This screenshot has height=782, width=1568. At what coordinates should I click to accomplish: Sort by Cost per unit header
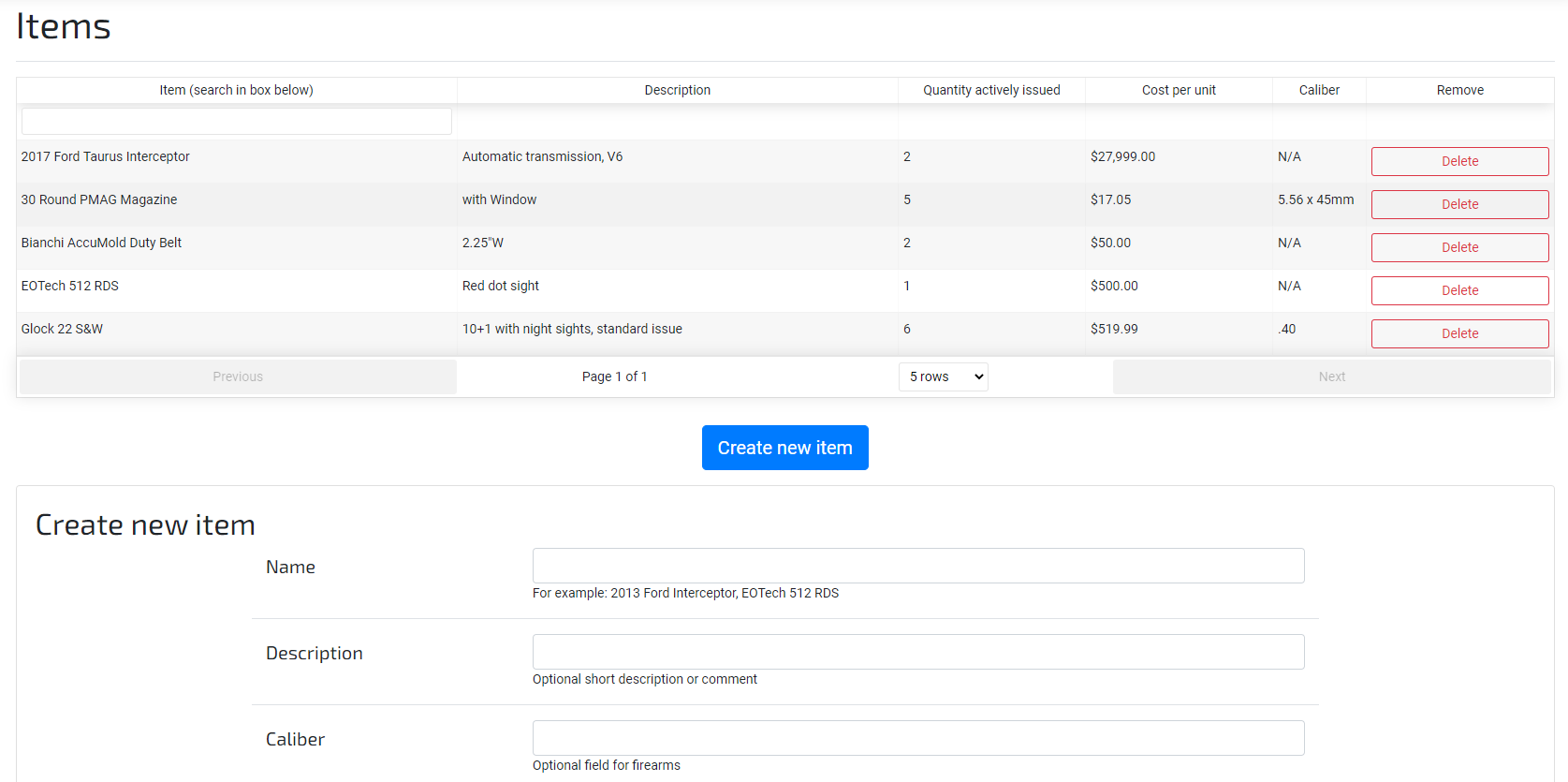(x=1179, y=90)
